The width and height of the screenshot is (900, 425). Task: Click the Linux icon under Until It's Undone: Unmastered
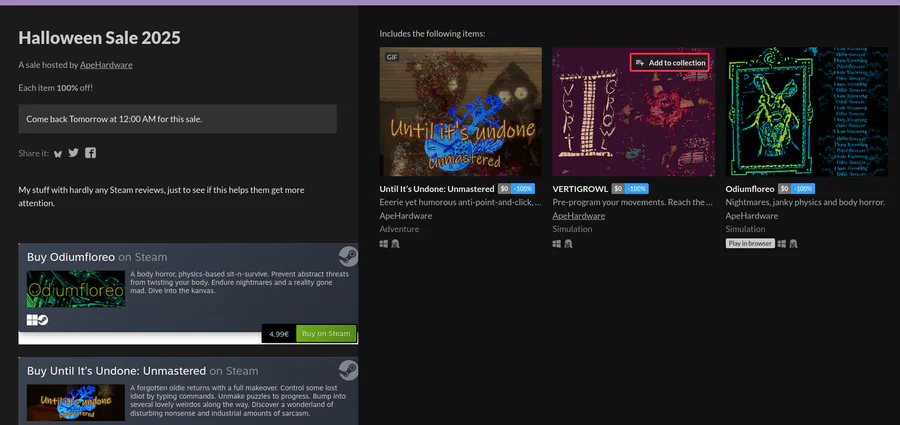point(395,244)
